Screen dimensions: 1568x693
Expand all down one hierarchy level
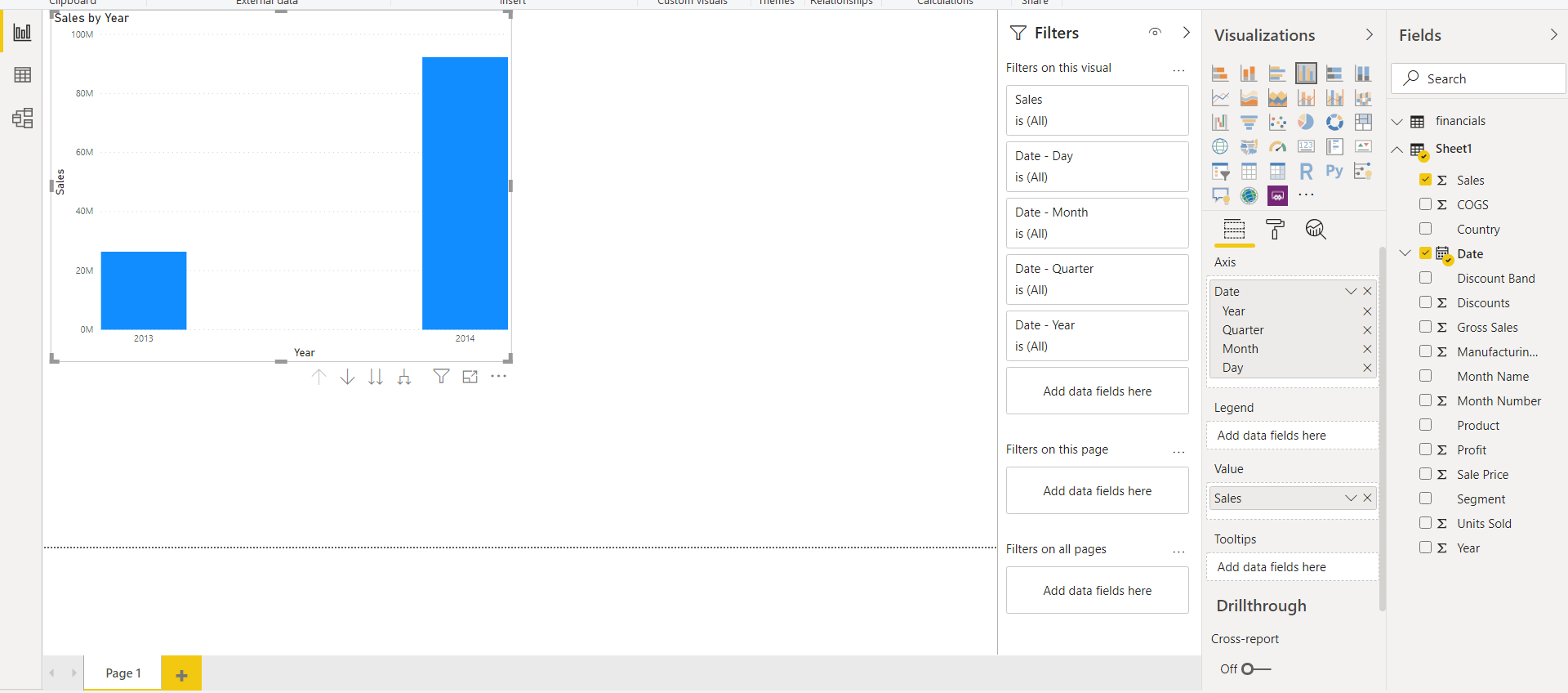click(x=403, y=377)
